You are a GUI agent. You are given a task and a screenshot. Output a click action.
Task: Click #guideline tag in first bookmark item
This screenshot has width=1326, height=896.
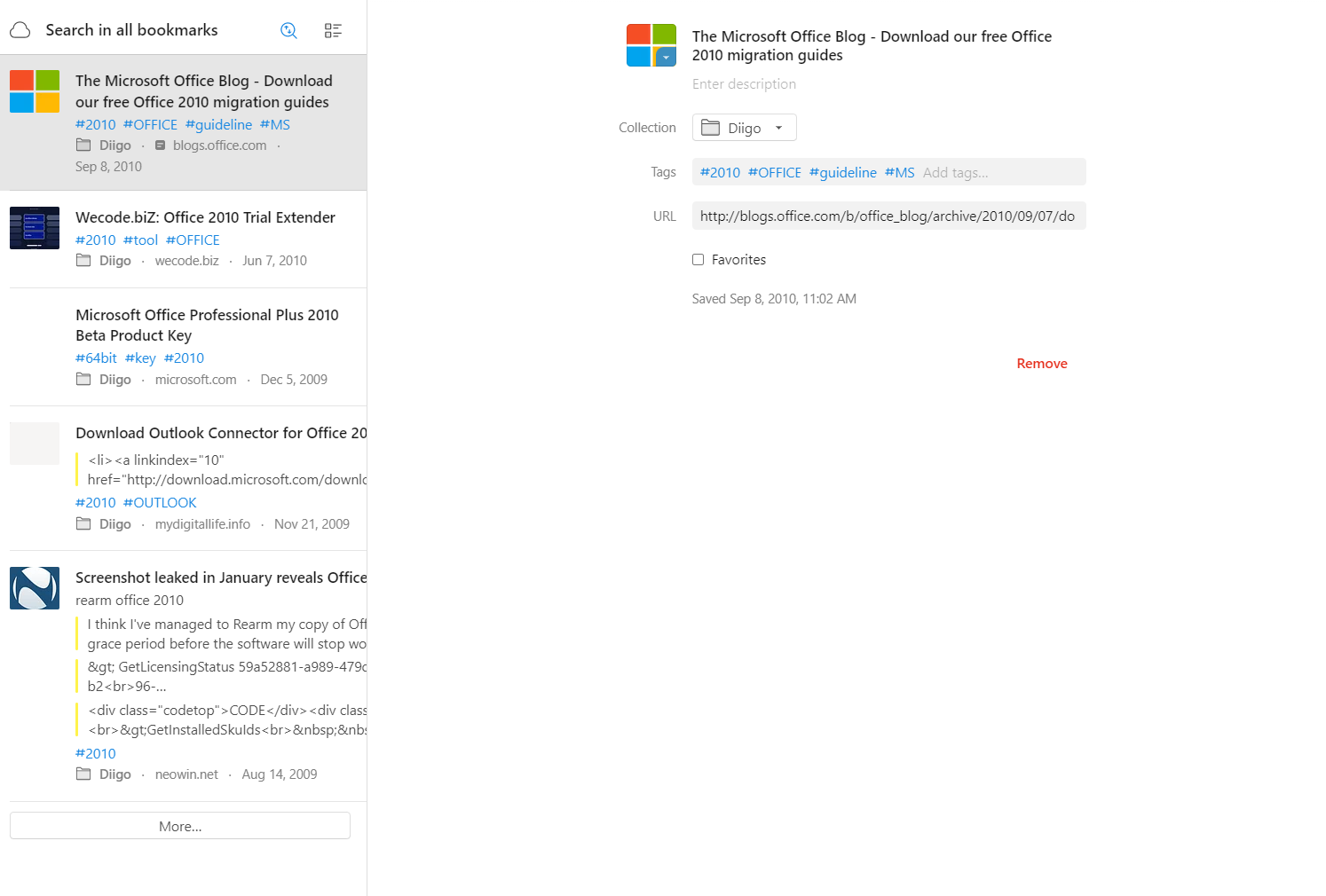click(x=218, y=125)
